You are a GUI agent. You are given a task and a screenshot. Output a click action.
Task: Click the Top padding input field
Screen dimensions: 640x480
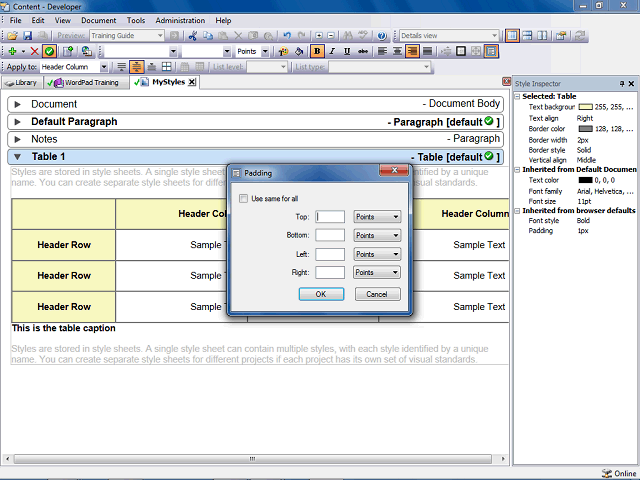(330, 217)
